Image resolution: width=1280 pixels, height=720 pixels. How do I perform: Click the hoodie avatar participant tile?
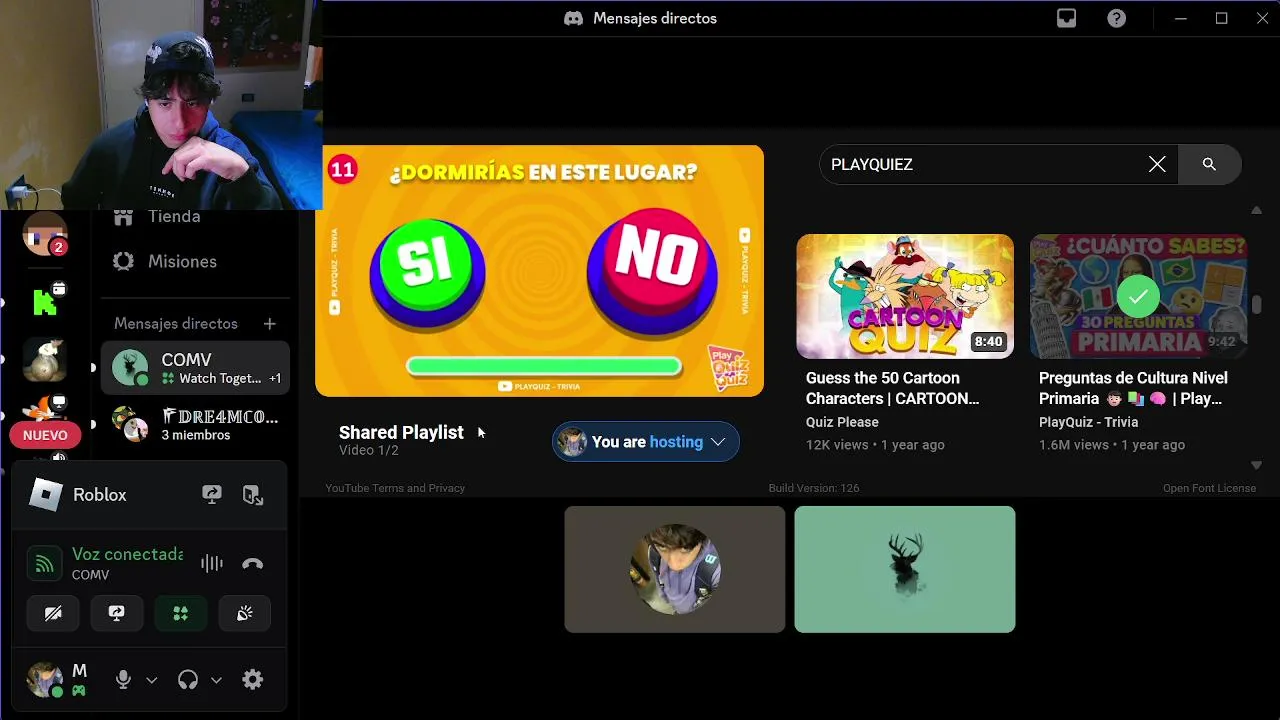click(675, 569)
